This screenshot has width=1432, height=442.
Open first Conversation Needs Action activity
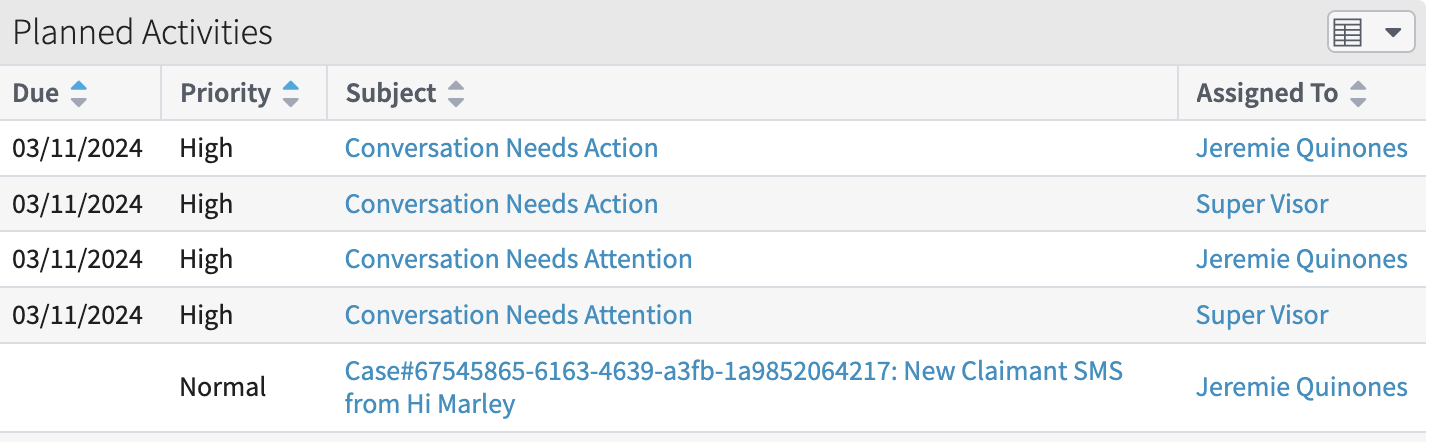tap(501, 149)
